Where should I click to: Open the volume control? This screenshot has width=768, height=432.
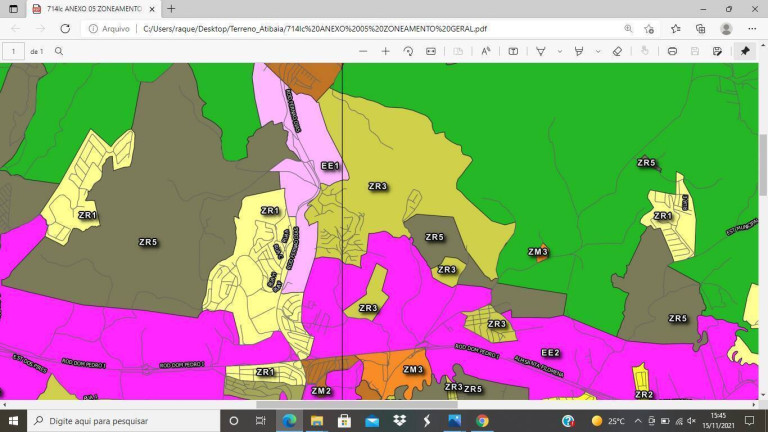coord(691,421)
